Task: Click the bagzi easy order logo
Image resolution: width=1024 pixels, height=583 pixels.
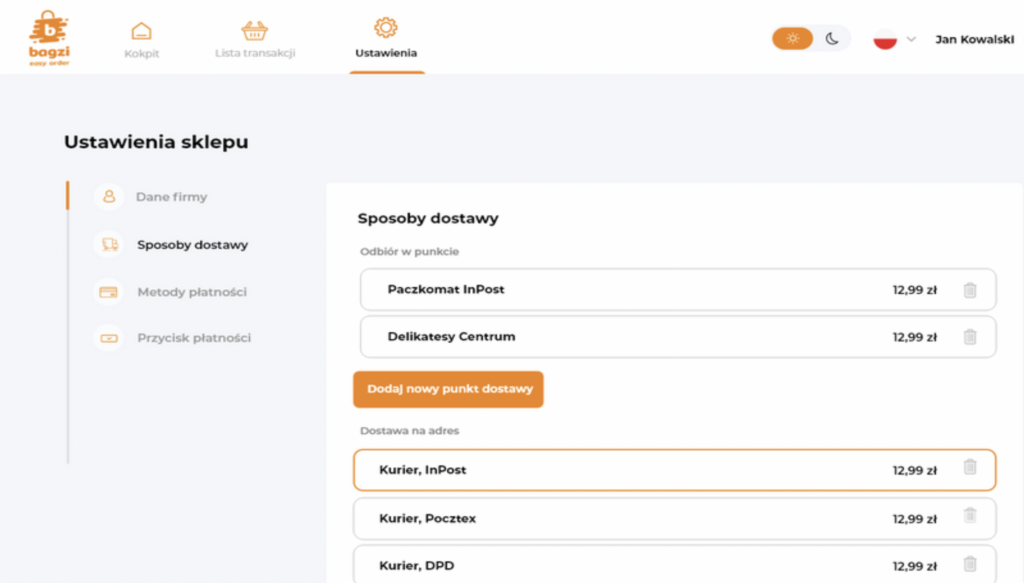Action: [x=49, y=38]
